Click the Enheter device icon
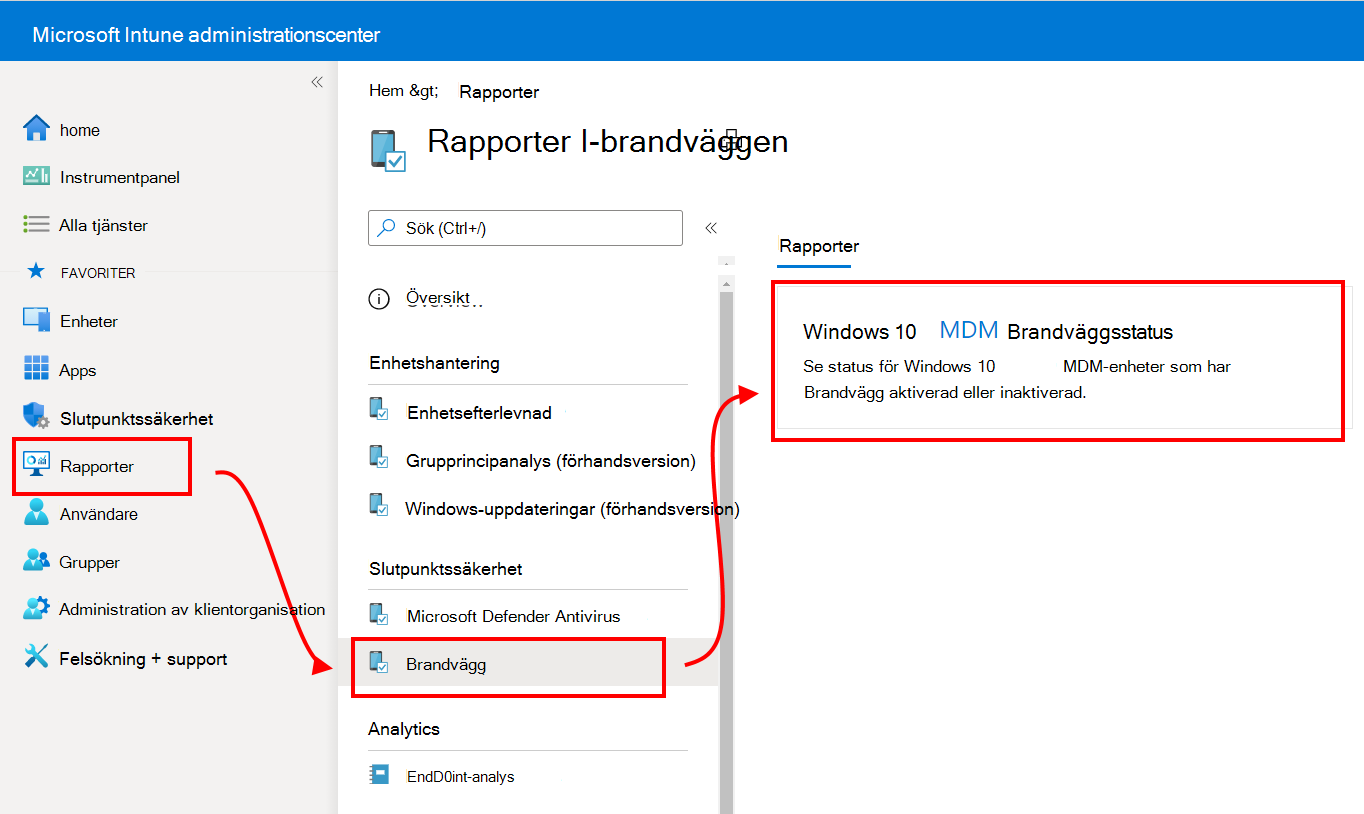The width and height of the screenshot is (1364, 814). coord(36,320)
